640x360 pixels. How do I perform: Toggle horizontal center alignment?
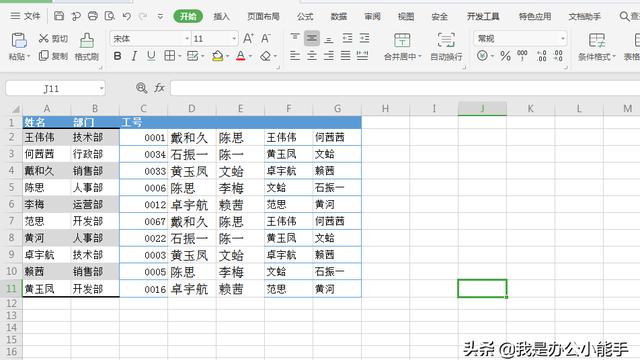tap(312, 56)
